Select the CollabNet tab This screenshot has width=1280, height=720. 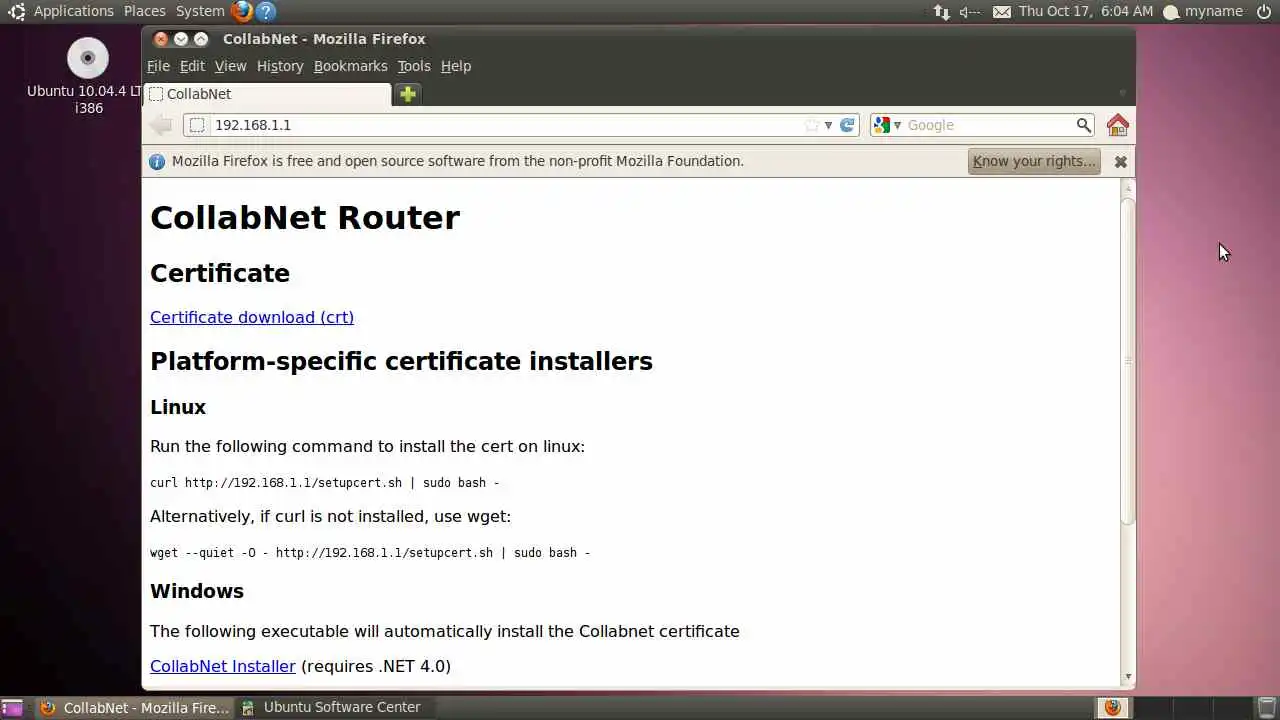click(x=267, y=94)
